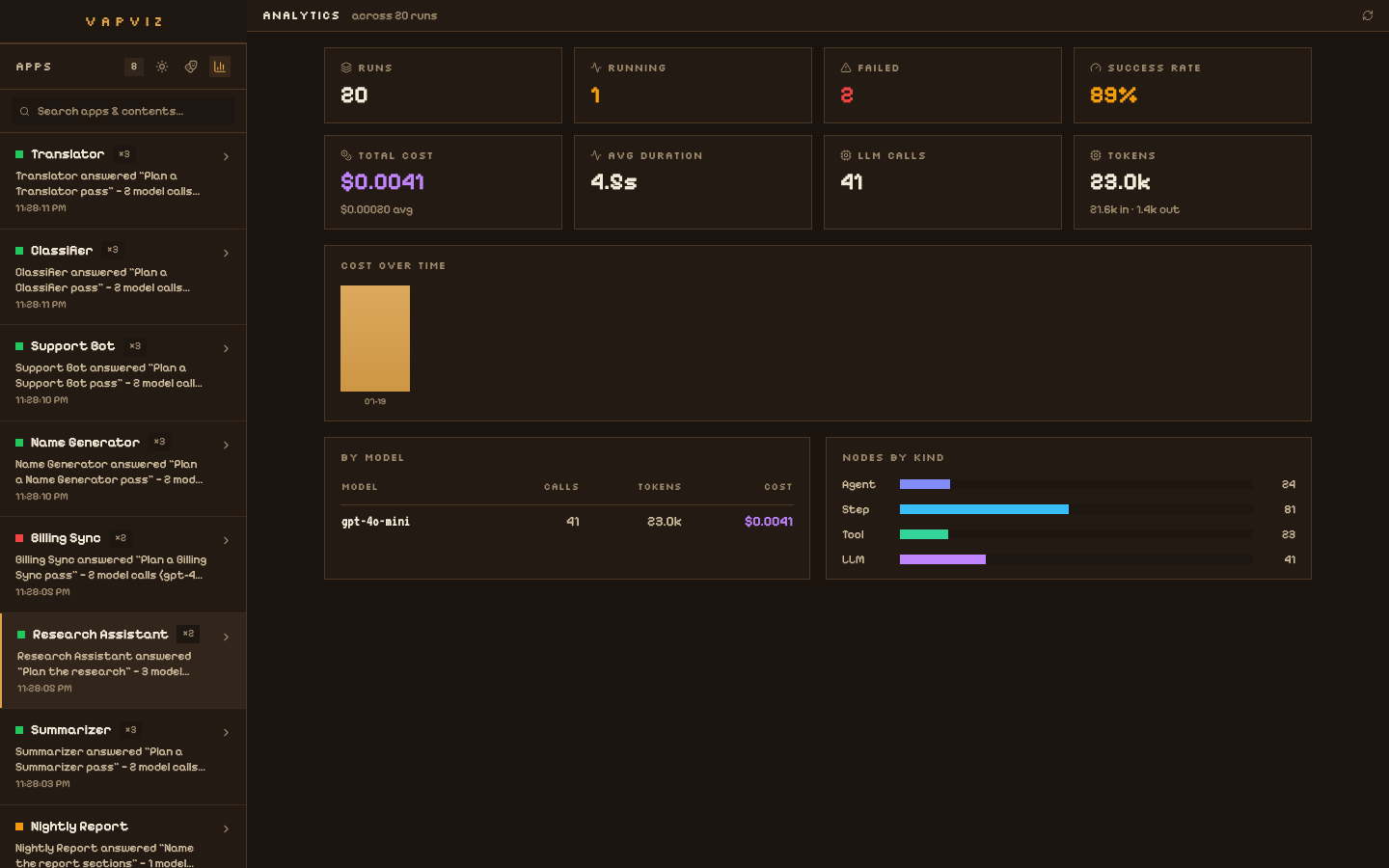Toggle the sun light-theme icon
Viewport: 1389px width, 868px height.
point(162,67)
